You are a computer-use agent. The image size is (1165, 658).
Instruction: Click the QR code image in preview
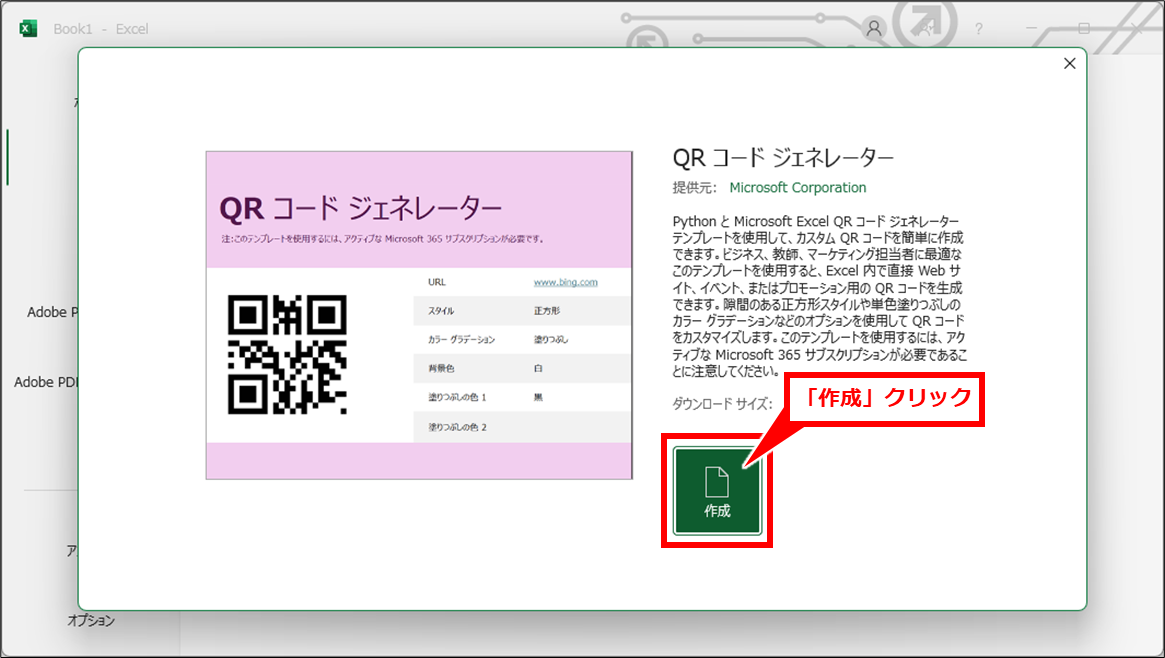(x=287, y=354)
